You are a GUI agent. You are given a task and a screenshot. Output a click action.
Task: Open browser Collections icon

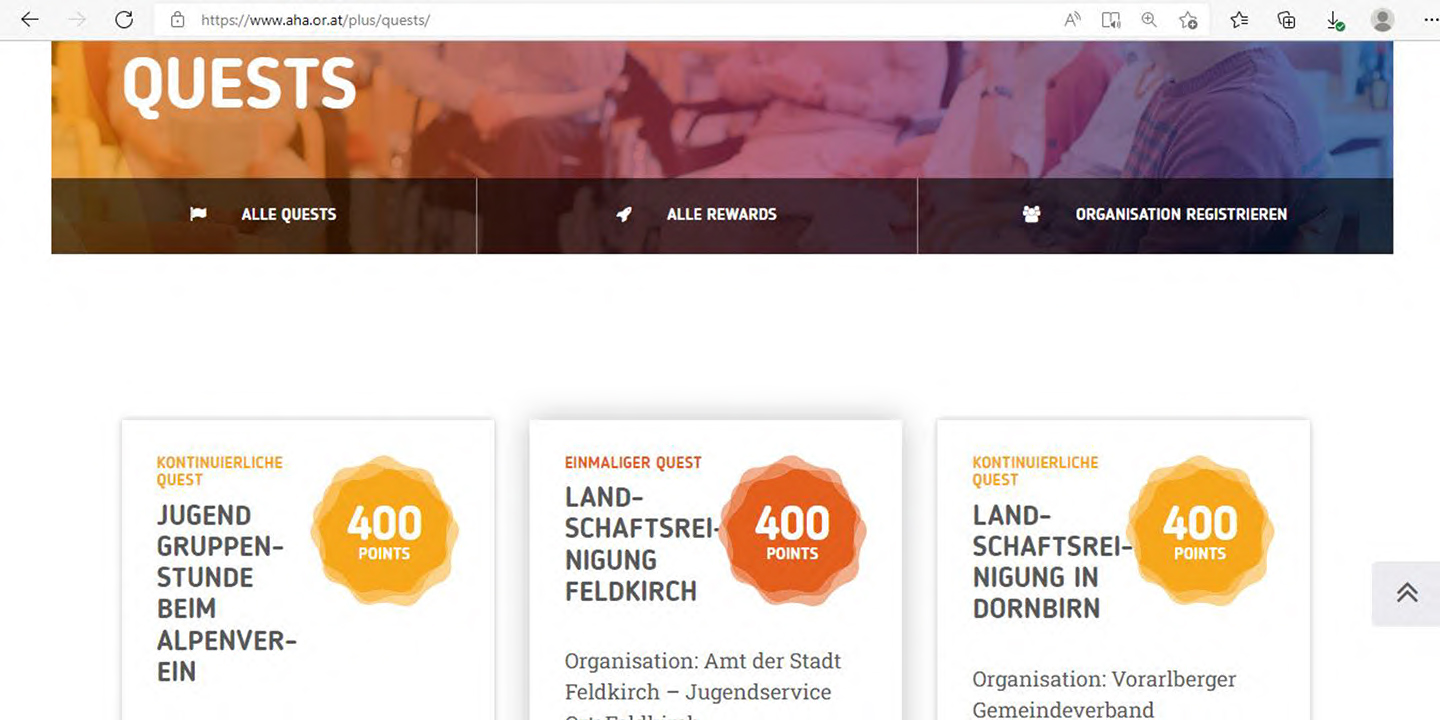(1287, 20)
